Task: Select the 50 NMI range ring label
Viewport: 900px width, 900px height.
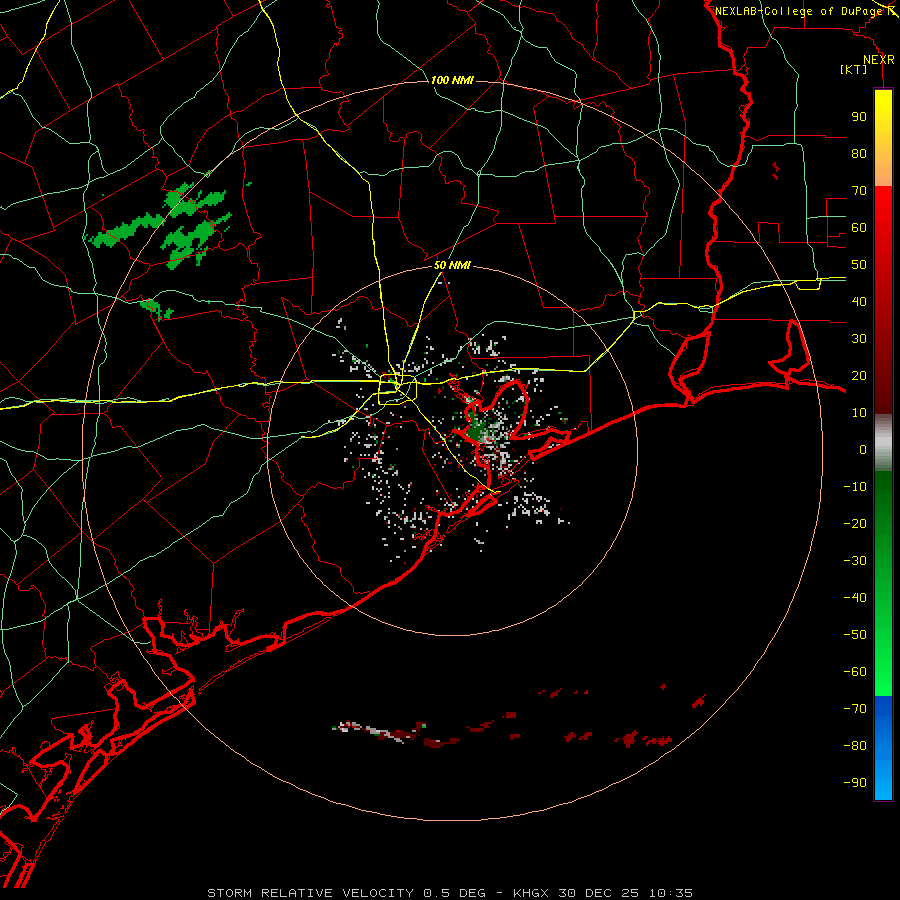Action: (x=452, y=265)
